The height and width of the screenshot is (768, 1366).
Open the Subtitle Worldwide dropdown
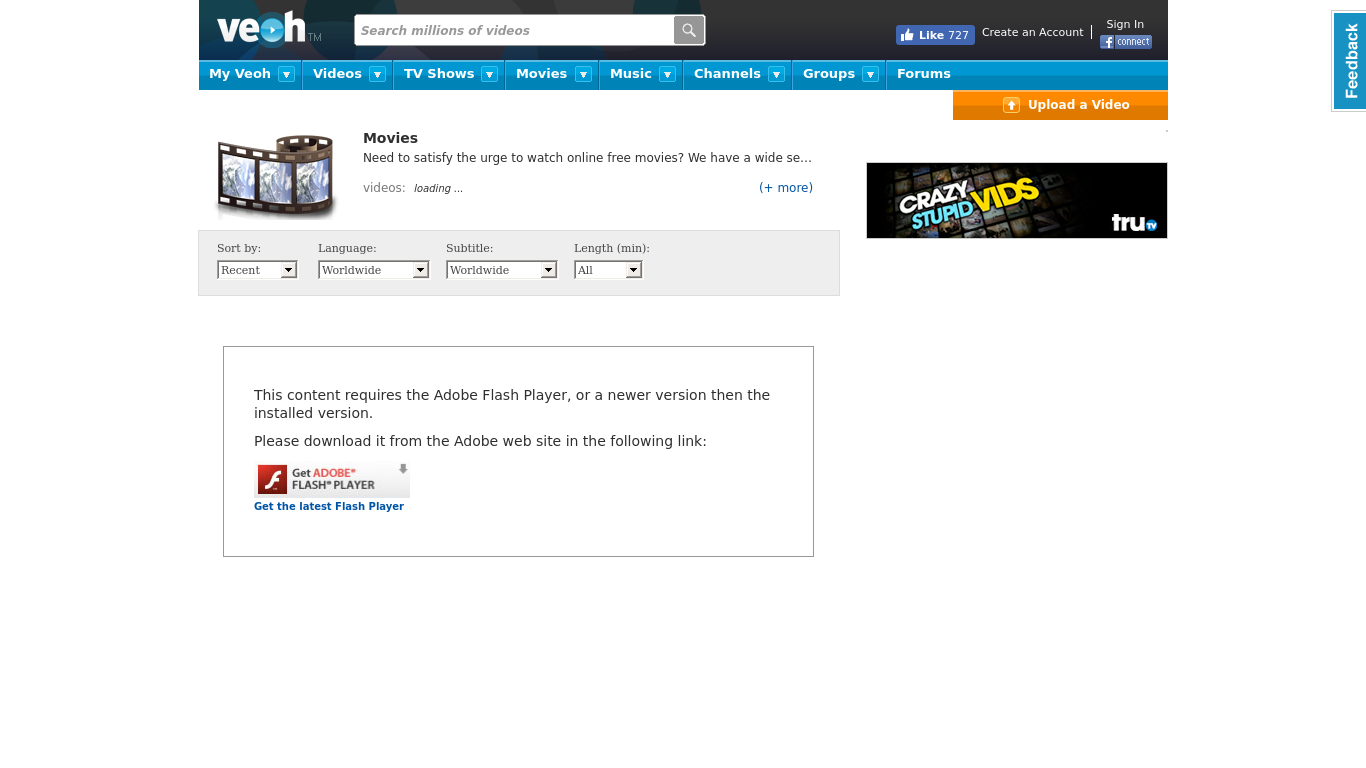click(x=502, y=270)
